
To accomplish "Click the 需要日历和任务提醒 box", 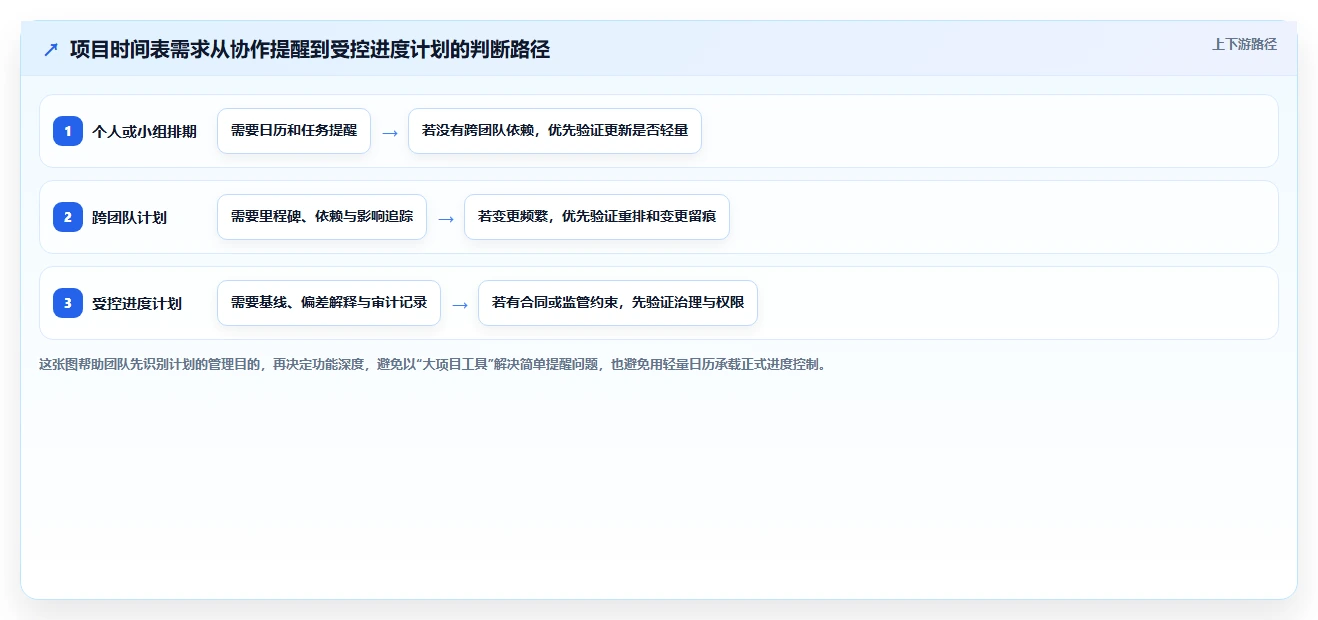I will pyautogui.click(x=294, y=131).
